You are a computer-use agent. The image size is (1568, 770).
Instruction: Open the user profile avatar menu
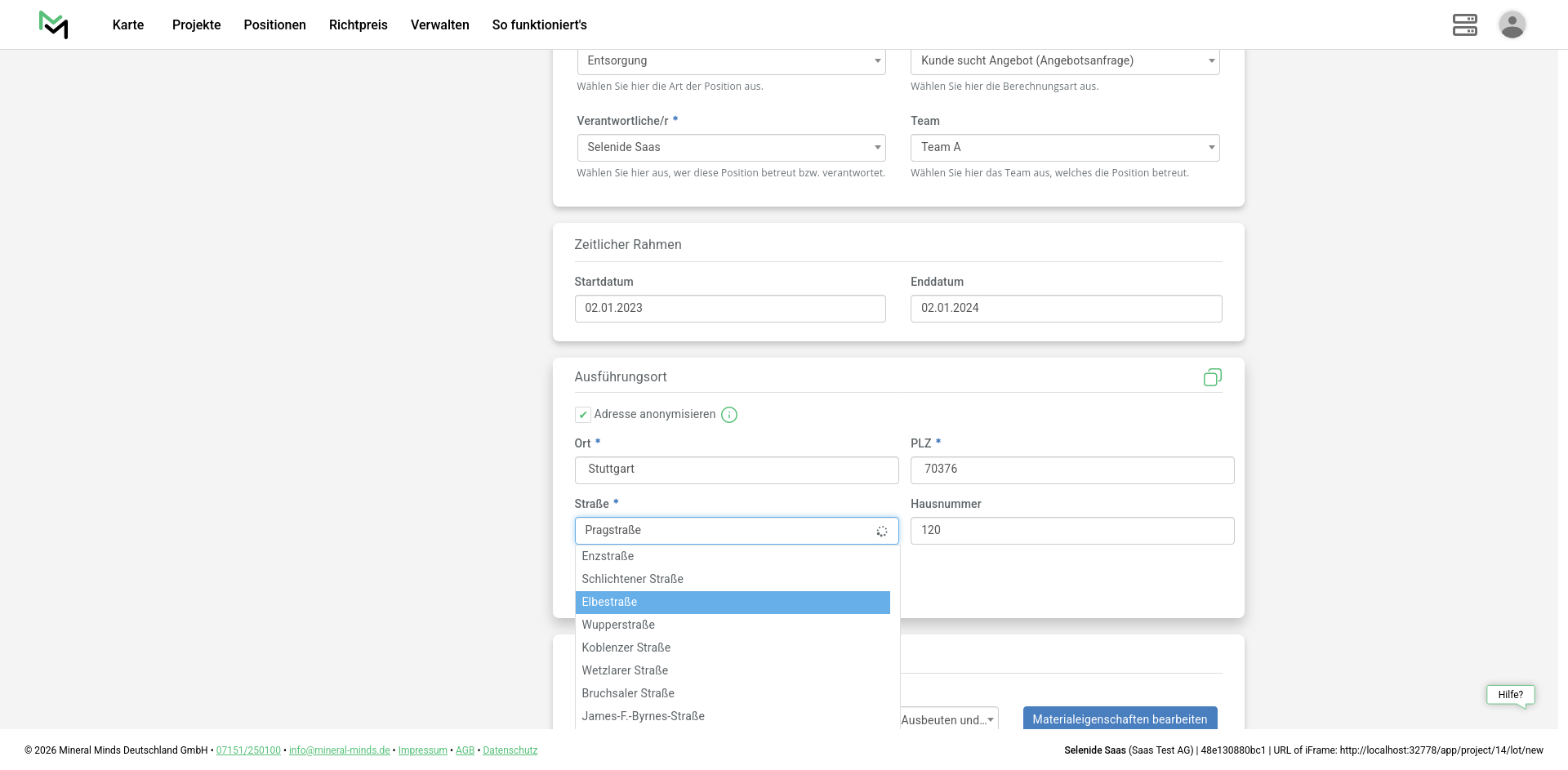pos(1512,24)
